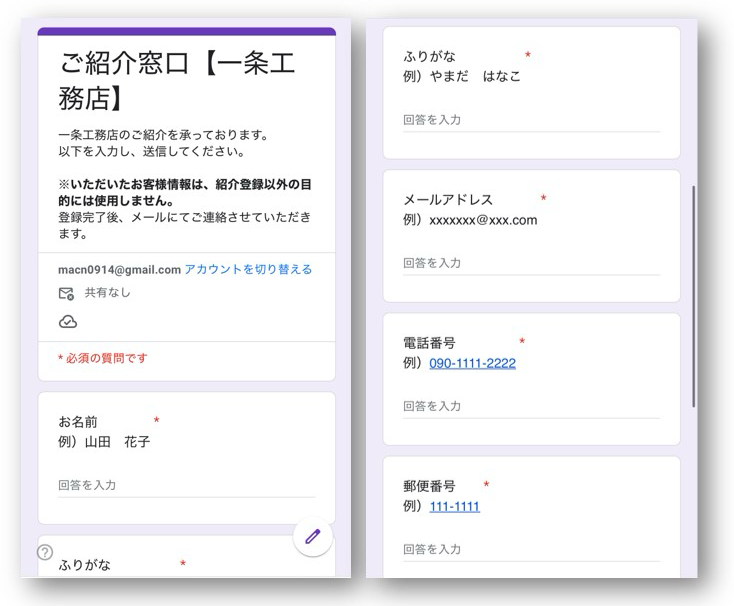Click the 郵便番号 question label
The height and width of the screenshot is (606, 734).
[429, 486]
